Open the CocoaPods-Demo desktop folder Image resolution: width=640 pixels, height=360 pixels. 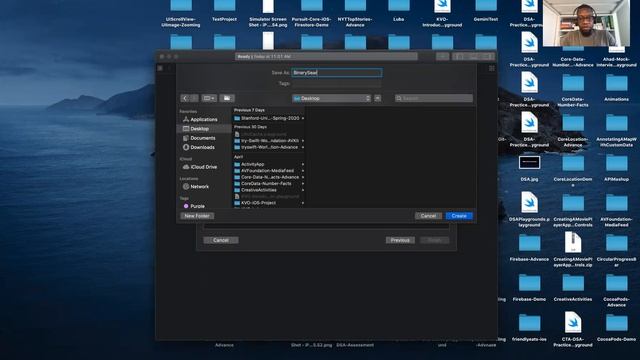pos(616,323)
